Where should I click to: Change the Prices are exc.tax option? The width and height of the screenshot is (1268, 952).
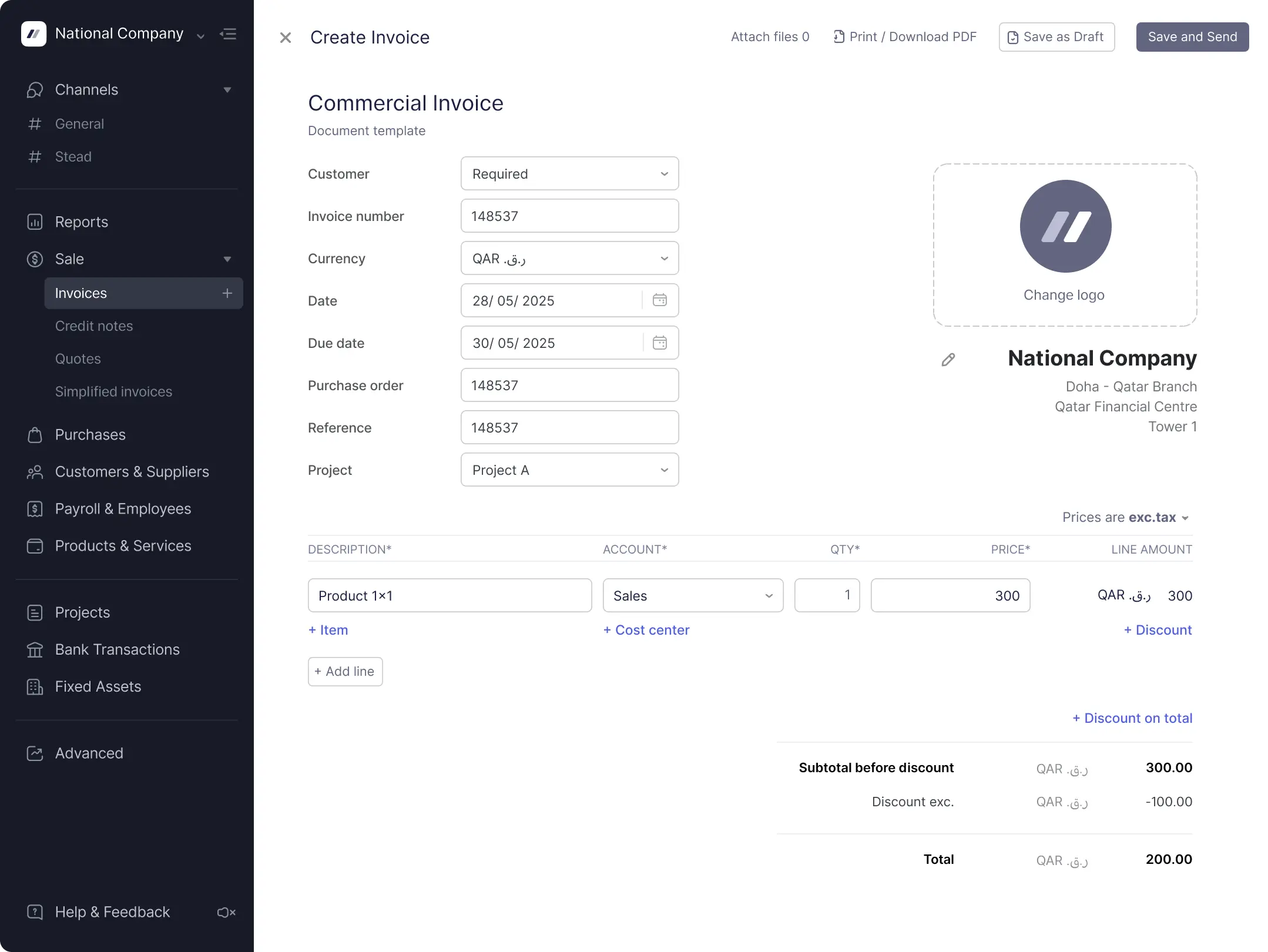click(x=1125, y=518)
